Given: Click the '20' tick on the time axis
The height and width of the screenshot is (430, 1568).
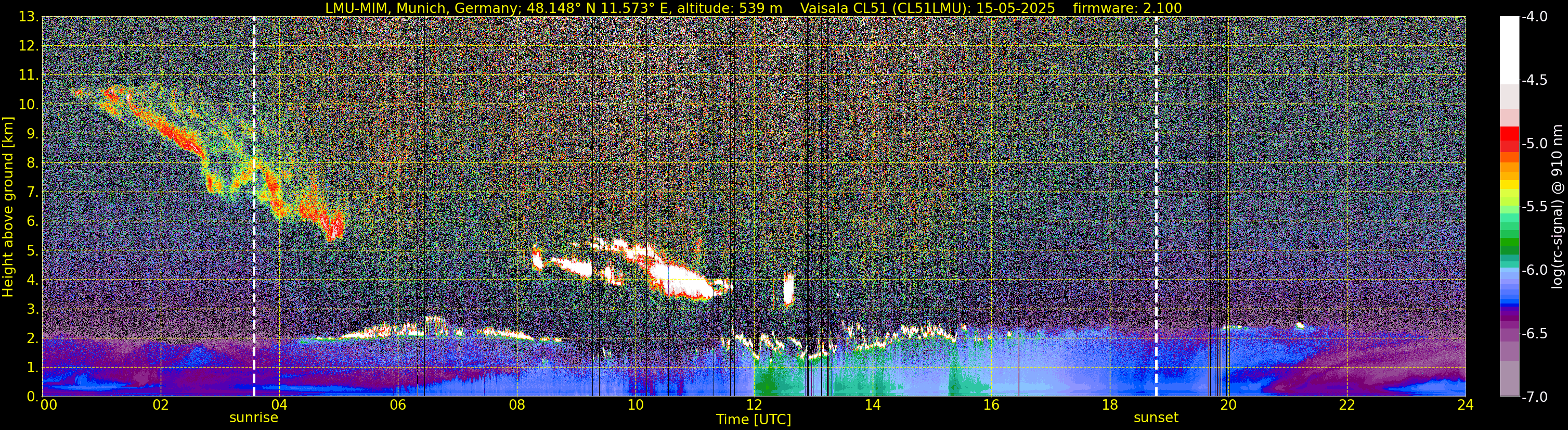Looking at the screenshot, I should pos(1228,405).
